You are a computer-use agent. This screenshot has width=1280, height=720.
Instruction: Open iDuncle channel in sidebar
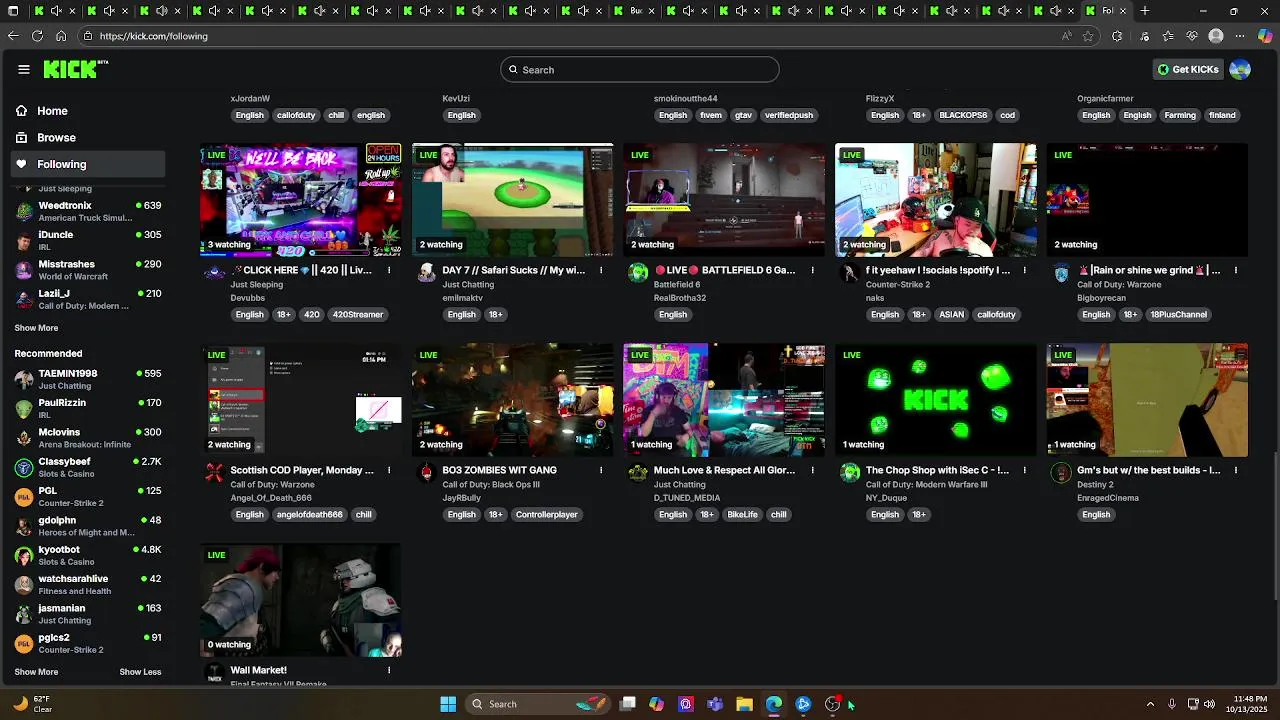(88, 240)
